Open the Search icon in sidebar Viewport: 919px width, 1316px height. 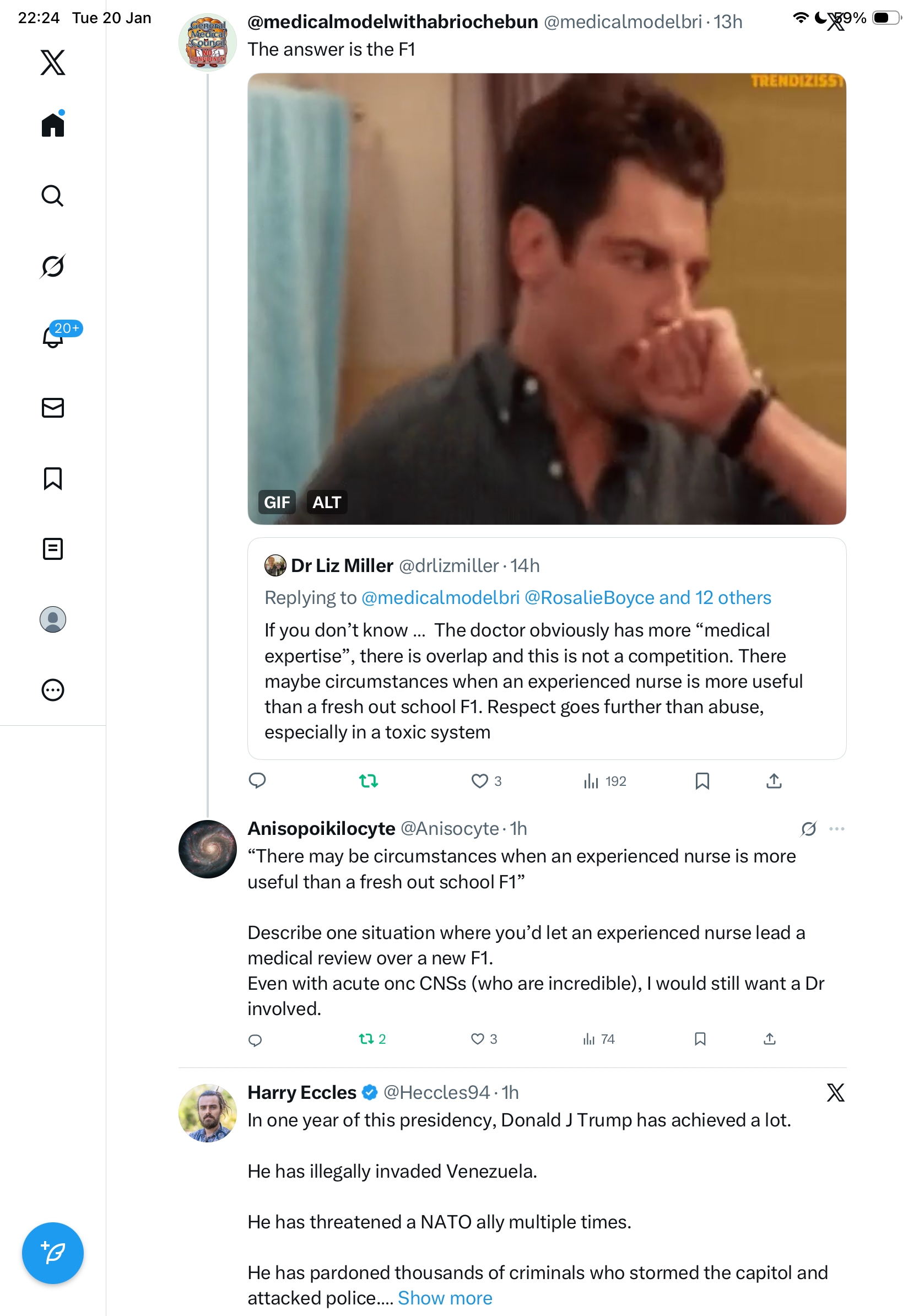click(53, 196)
